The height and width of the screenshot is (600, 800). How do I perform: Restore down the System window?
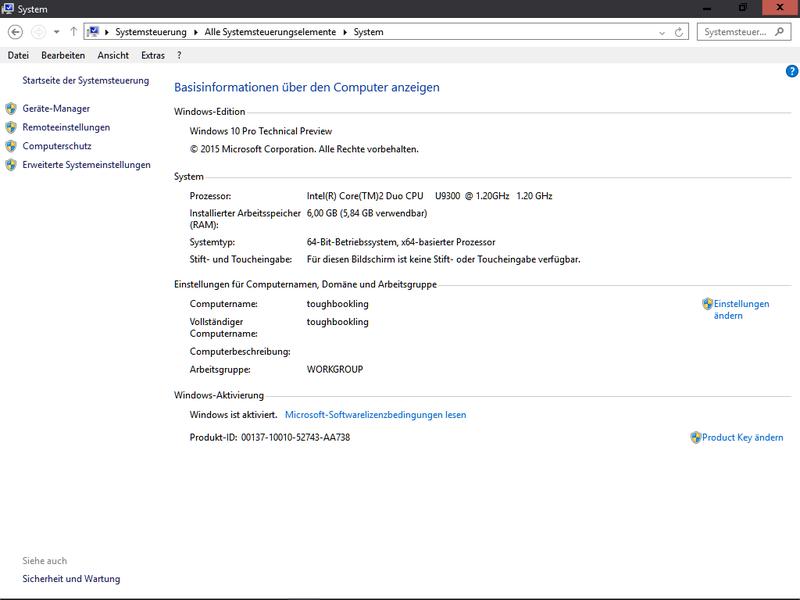pos(743,8)
